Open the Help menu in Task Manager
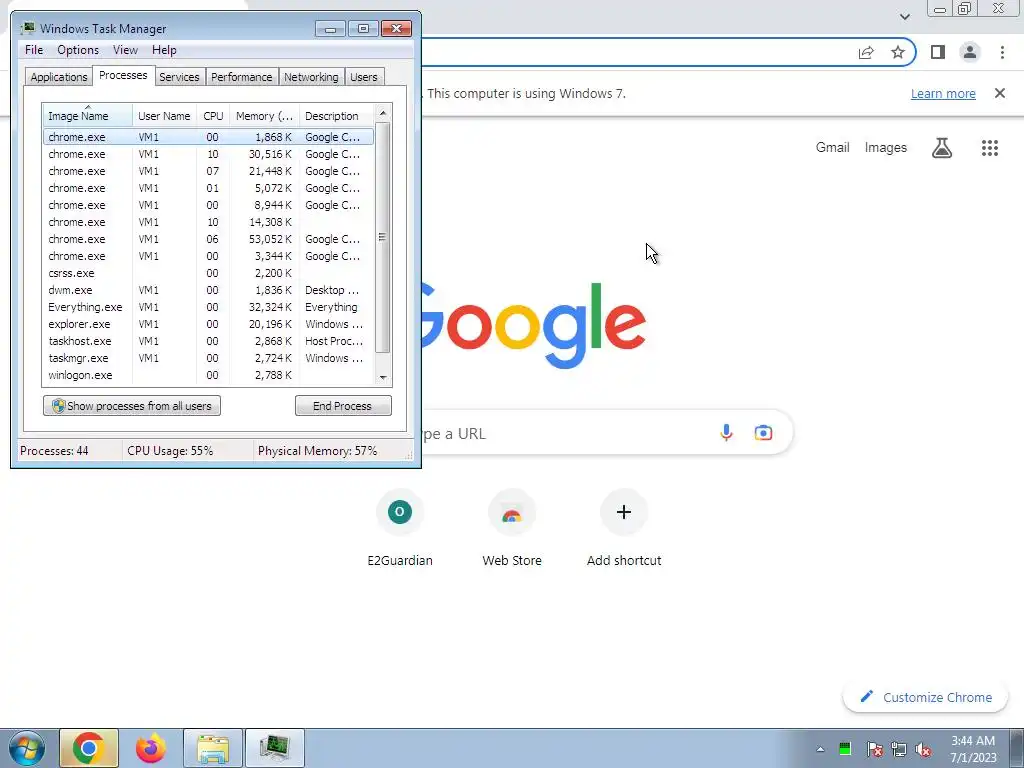Image resolution: width=1024 pixels, height=768 pixels. 164,50
